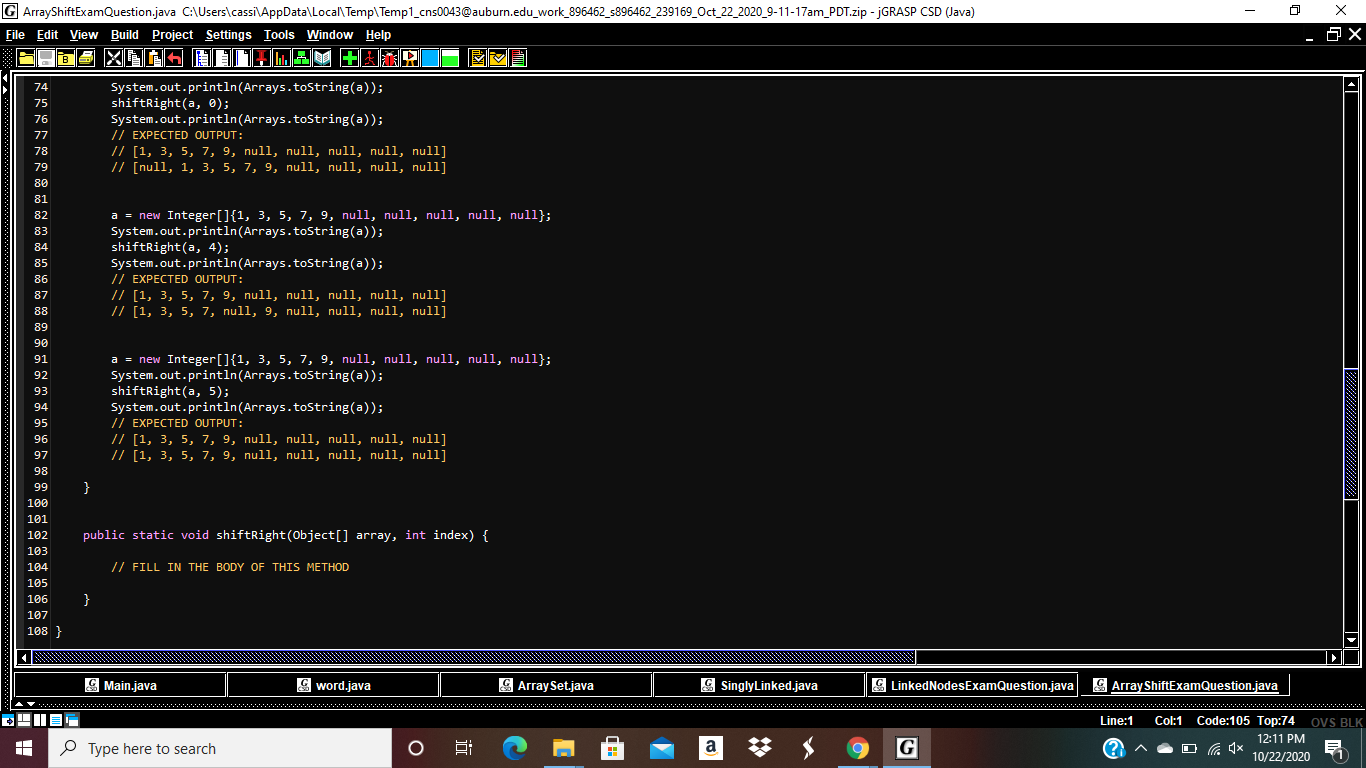Click the green plus Compile icon
The image size is (1366, 768).
350,58
